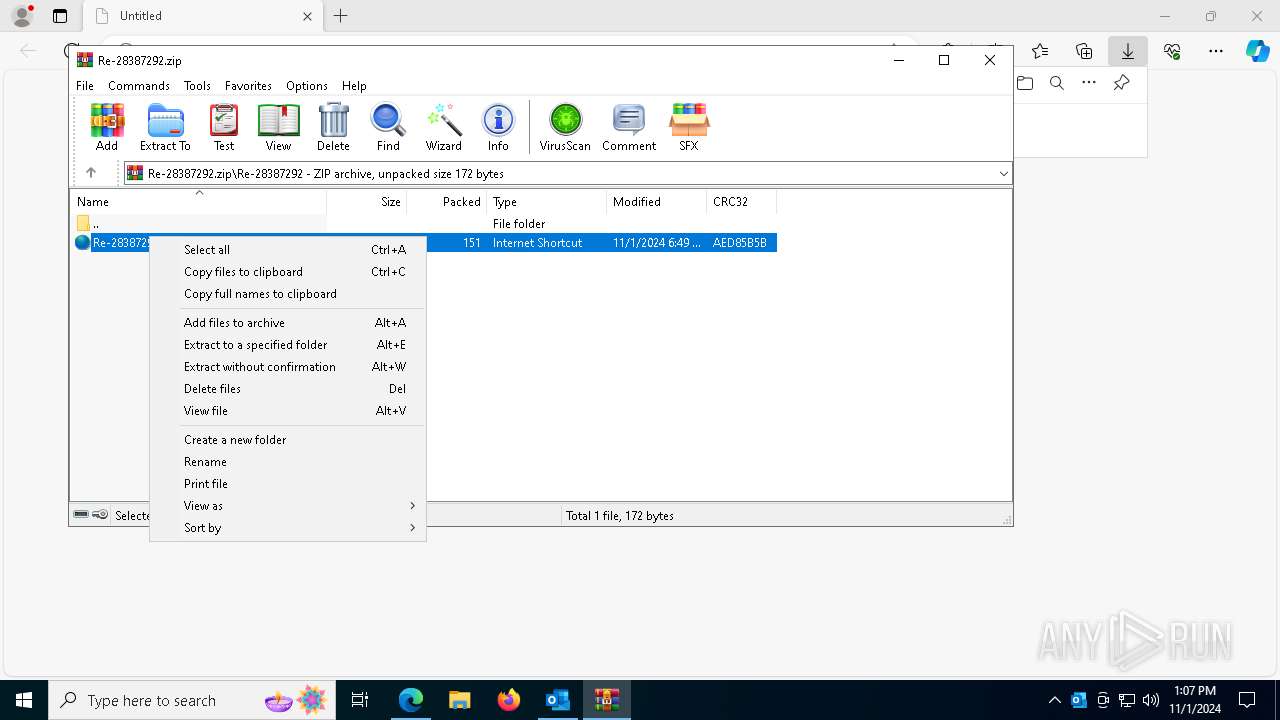Screen dimensions: 1280x720
Task: Choose Delete files in context menu
Action: 288,389
